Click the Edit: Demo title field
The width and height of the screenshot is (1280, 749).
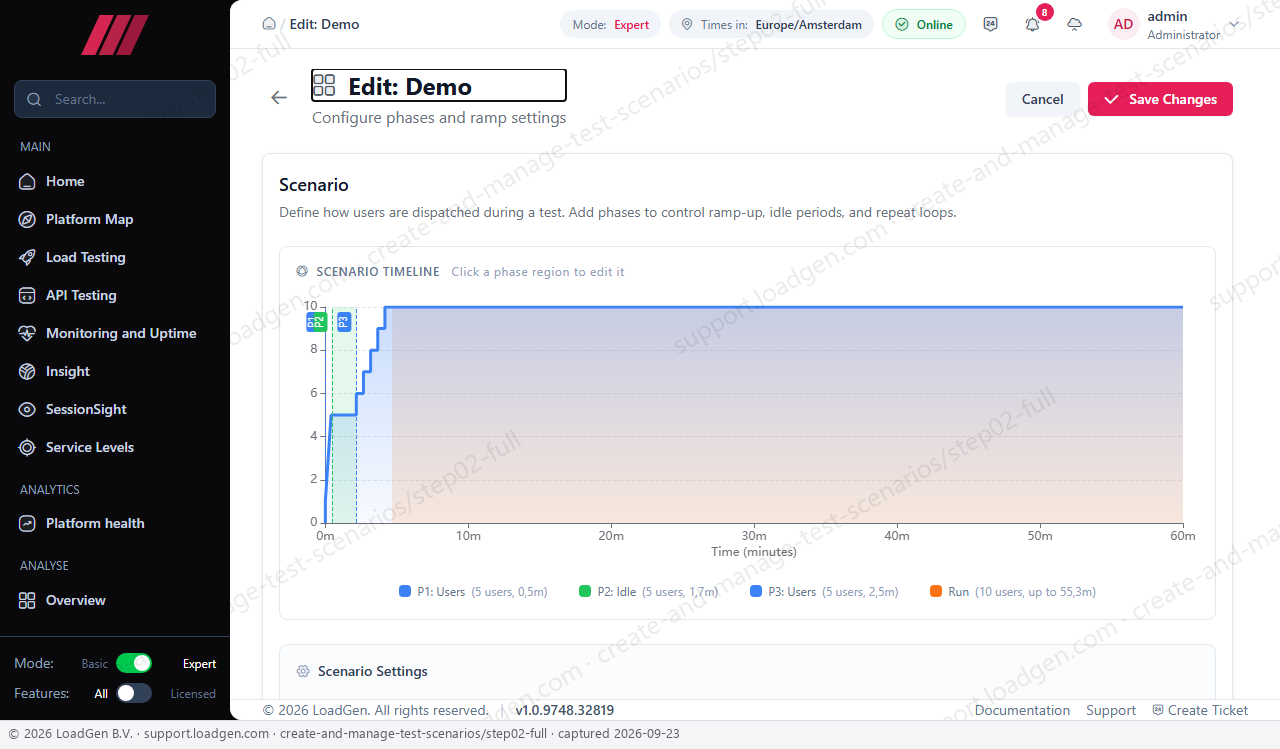[439, 86]
